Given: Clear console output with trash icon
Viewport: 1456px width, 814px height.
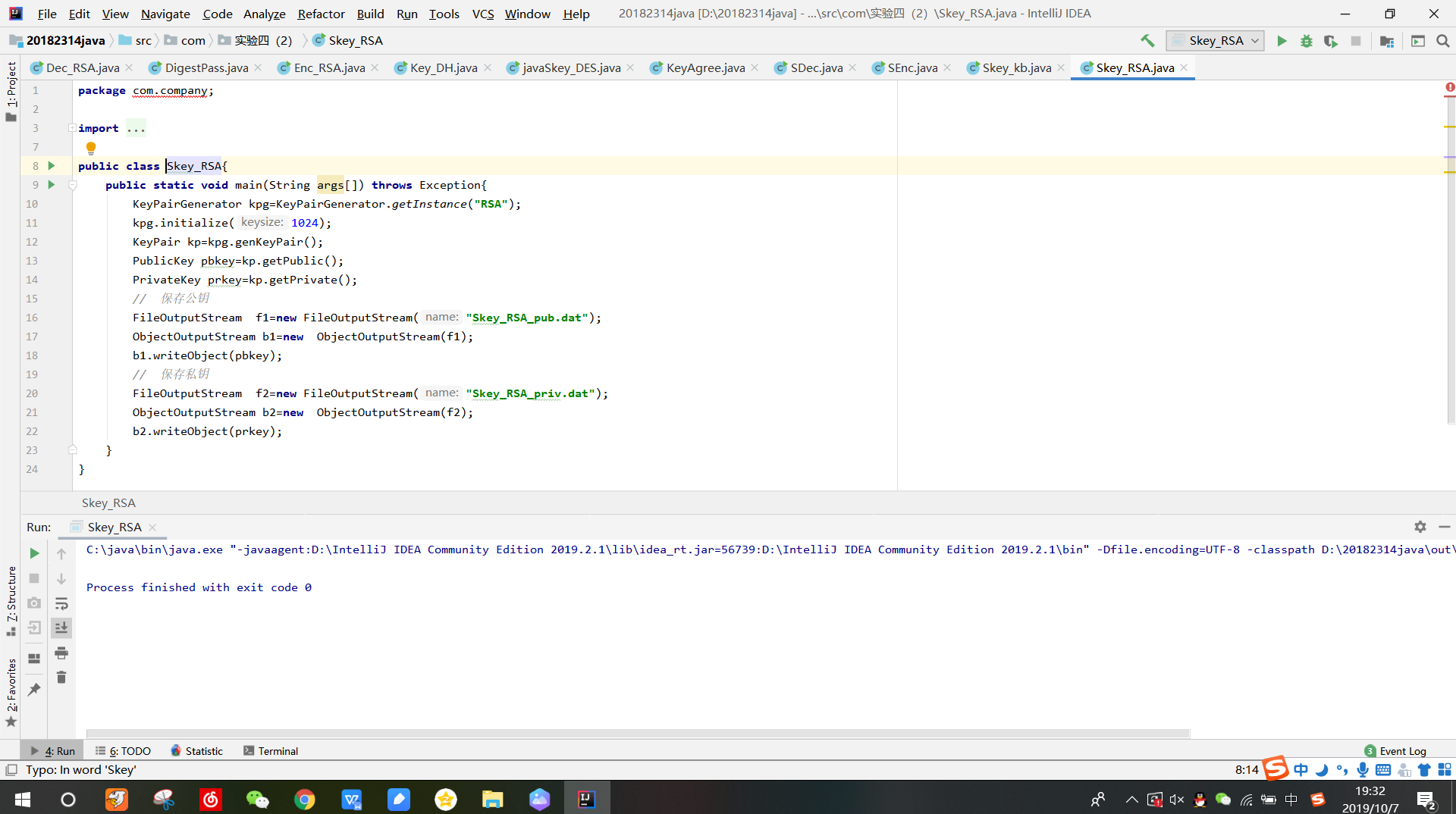Looking at the screenshot, I should (61, 678).
